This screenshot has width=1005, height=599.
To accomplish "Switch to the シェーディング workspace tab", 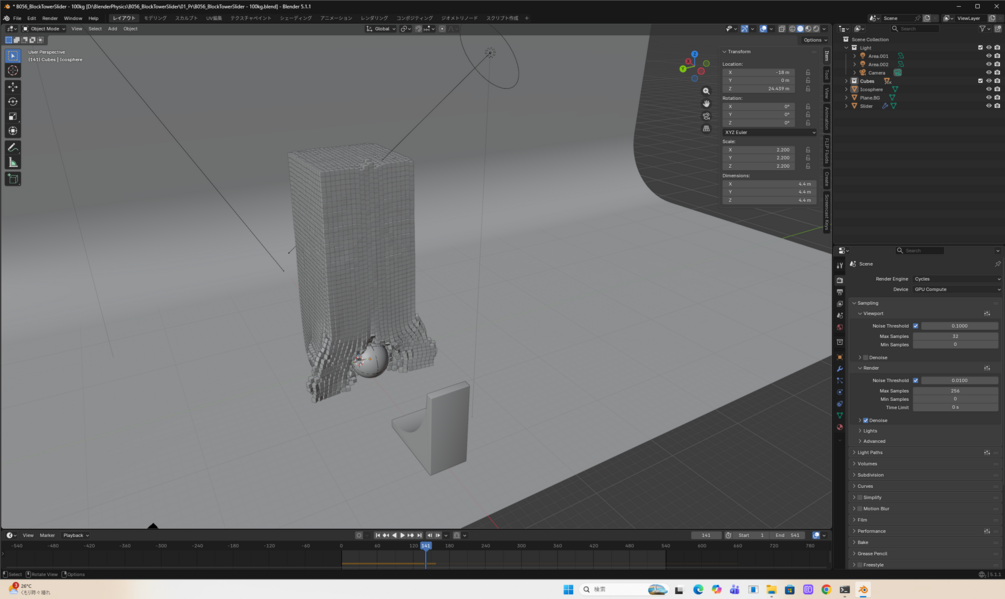I will pos(295,18).
